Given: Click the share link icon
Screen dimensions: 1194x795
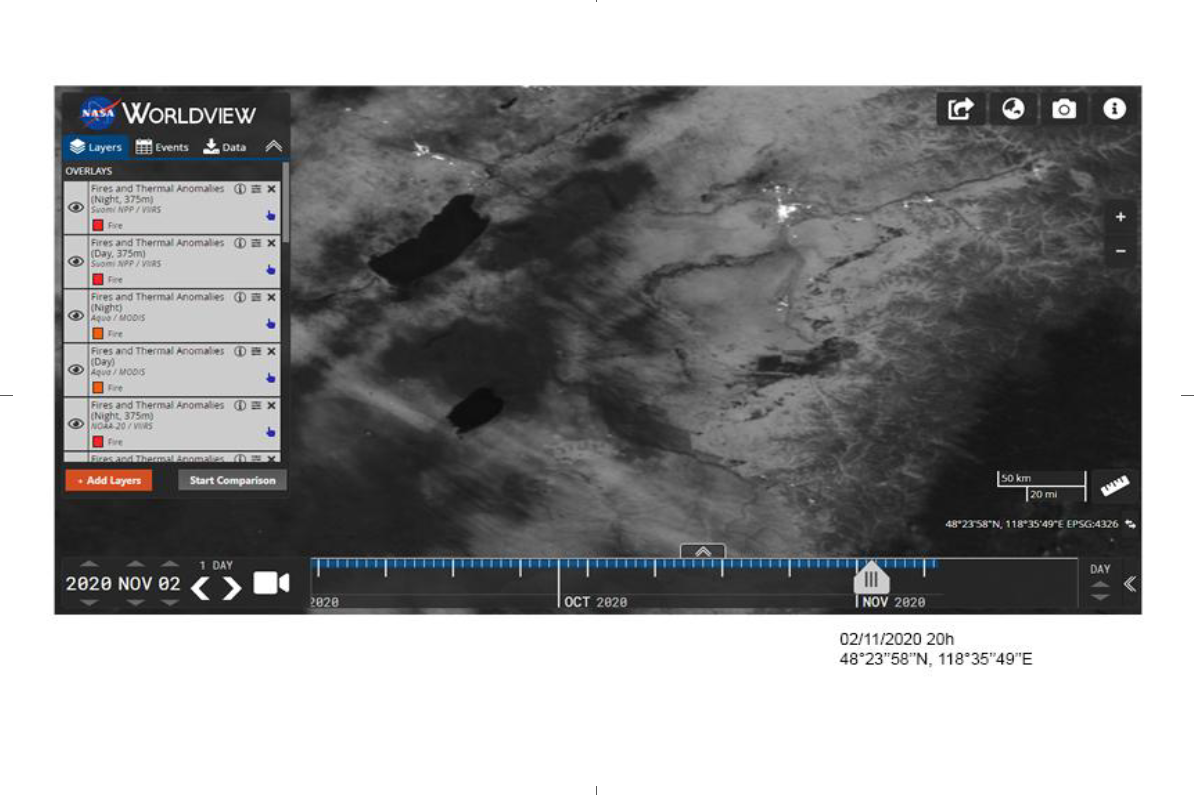Looking at the screenshot, I should pos(960,109).
